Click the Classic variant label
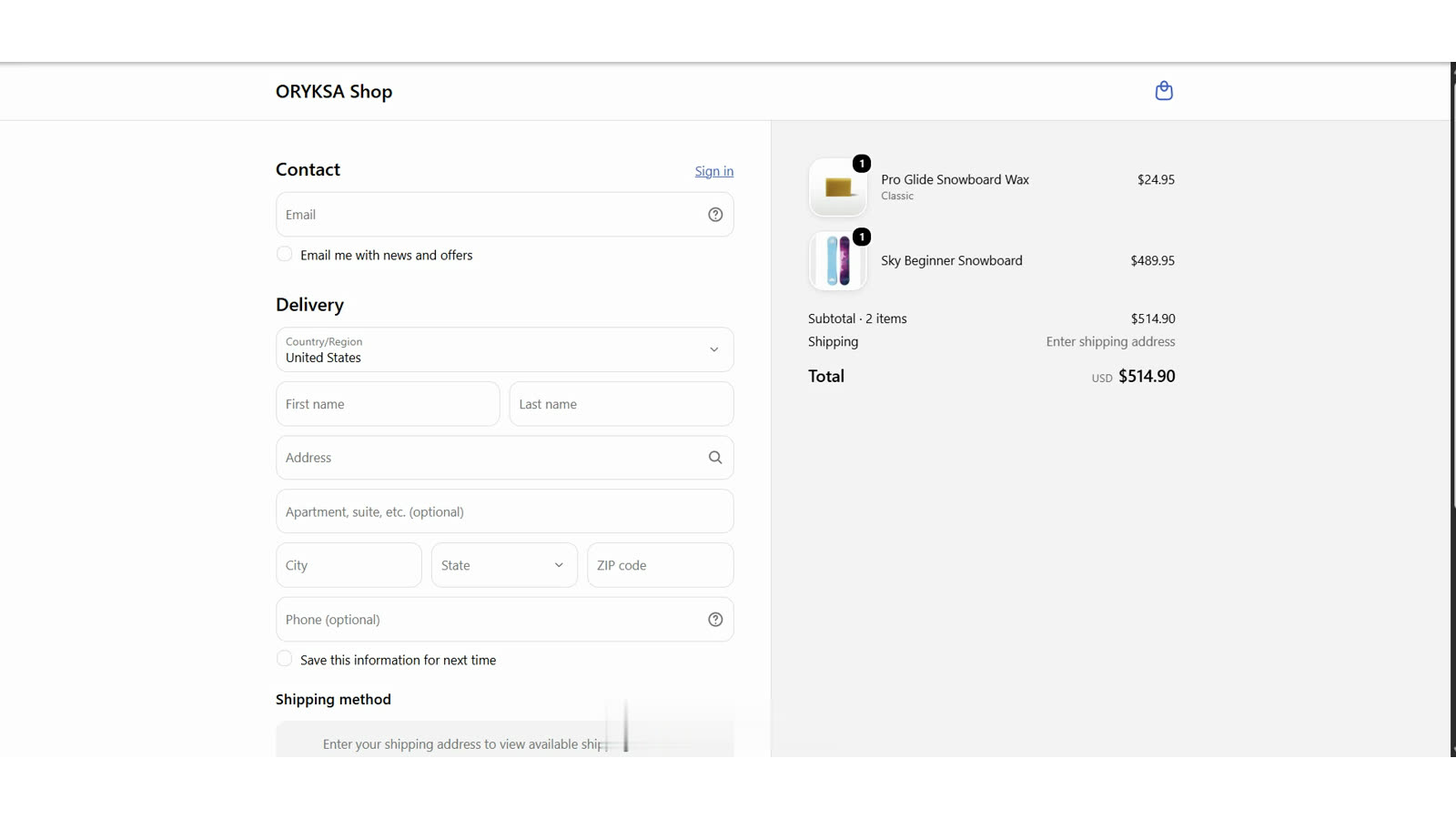Screen dimensions: 1456x819 pyautogui.click(x=896, y=196)
